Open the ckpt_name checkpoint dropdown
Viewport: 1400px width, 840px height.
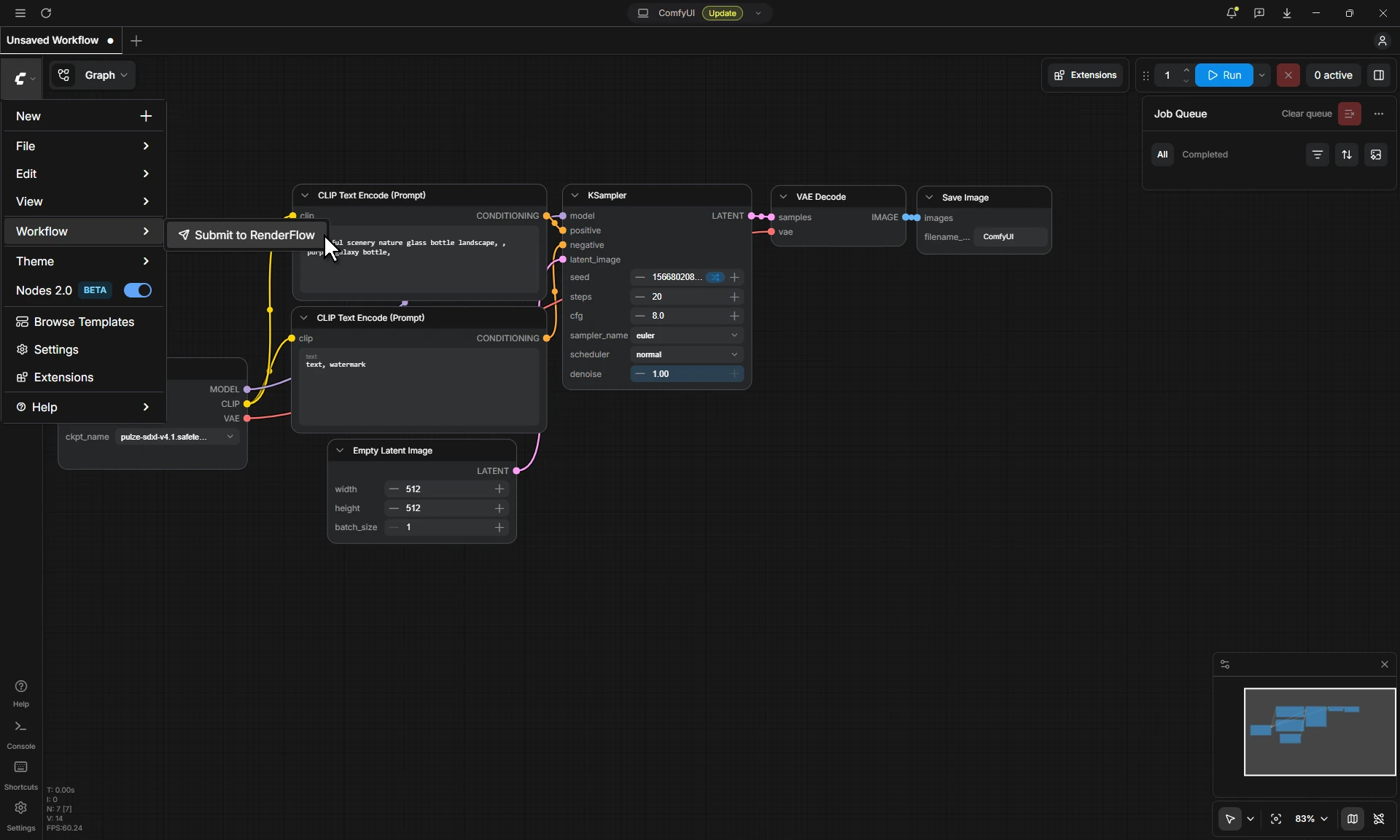point(177,437)
